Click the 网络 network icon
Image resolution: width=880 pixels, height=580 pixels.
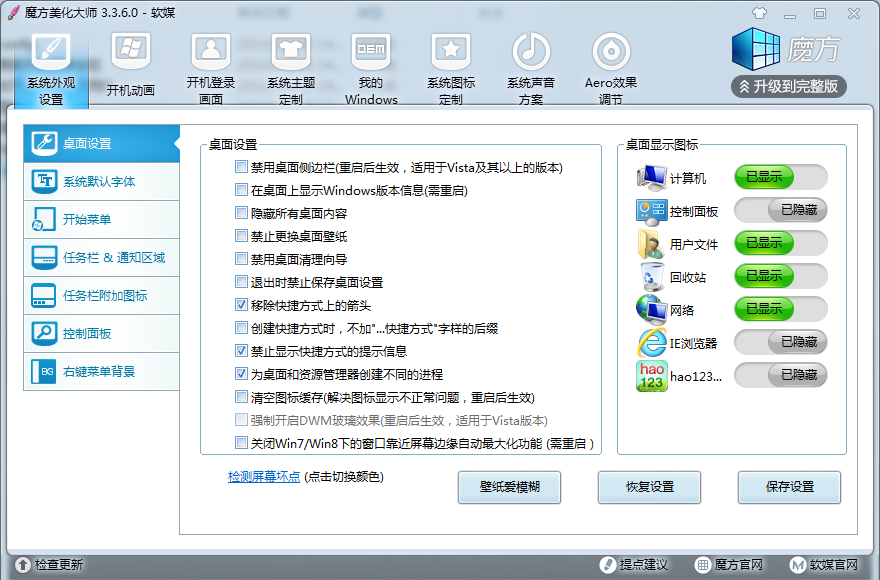[x=651, y=309]
